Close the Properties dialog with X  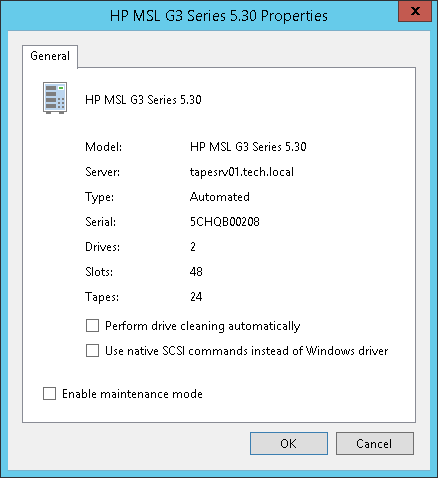pos(415,11)
